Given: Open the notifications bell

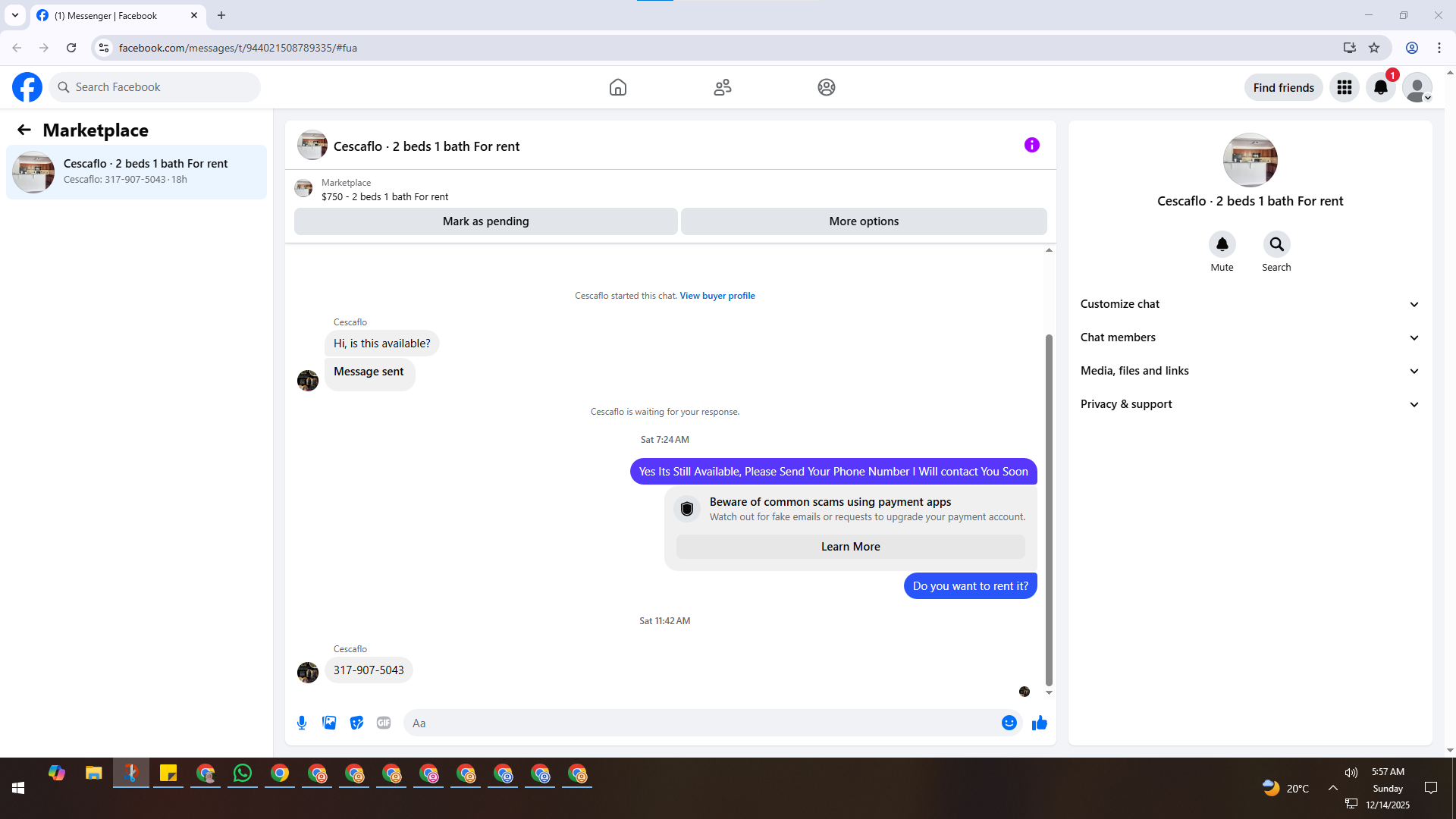Looking at the screenshot, I should [x=1381, y=87].
